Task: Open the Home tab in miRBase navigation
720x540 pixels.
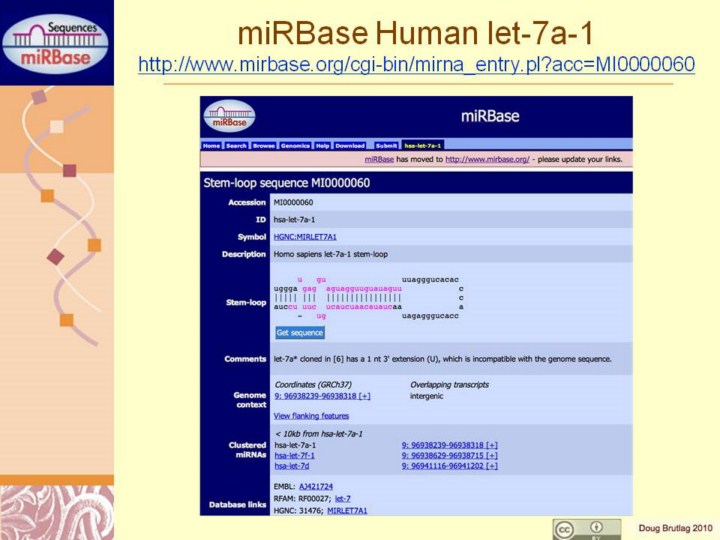Action: point(212,145)
